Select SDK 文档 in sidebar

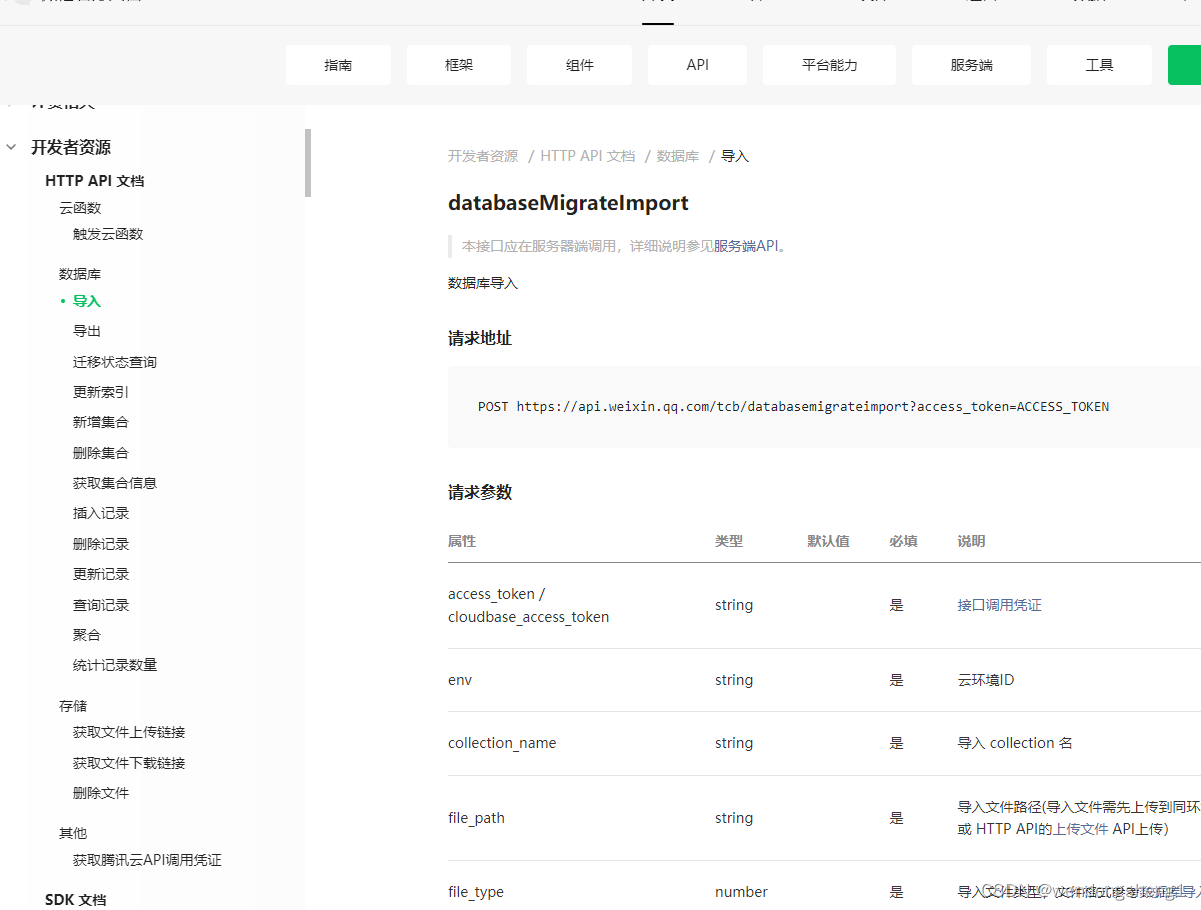[x=76, y=900]
